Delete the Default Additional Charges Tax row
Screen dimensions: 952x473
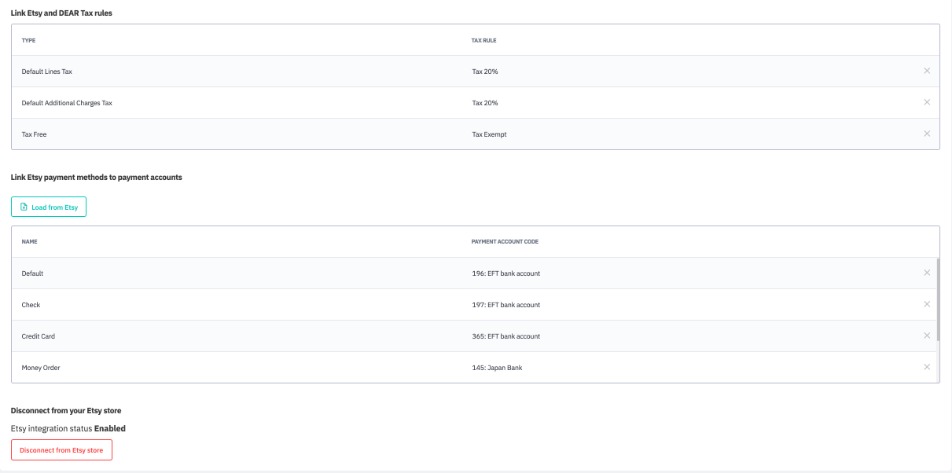coord(926,102)
